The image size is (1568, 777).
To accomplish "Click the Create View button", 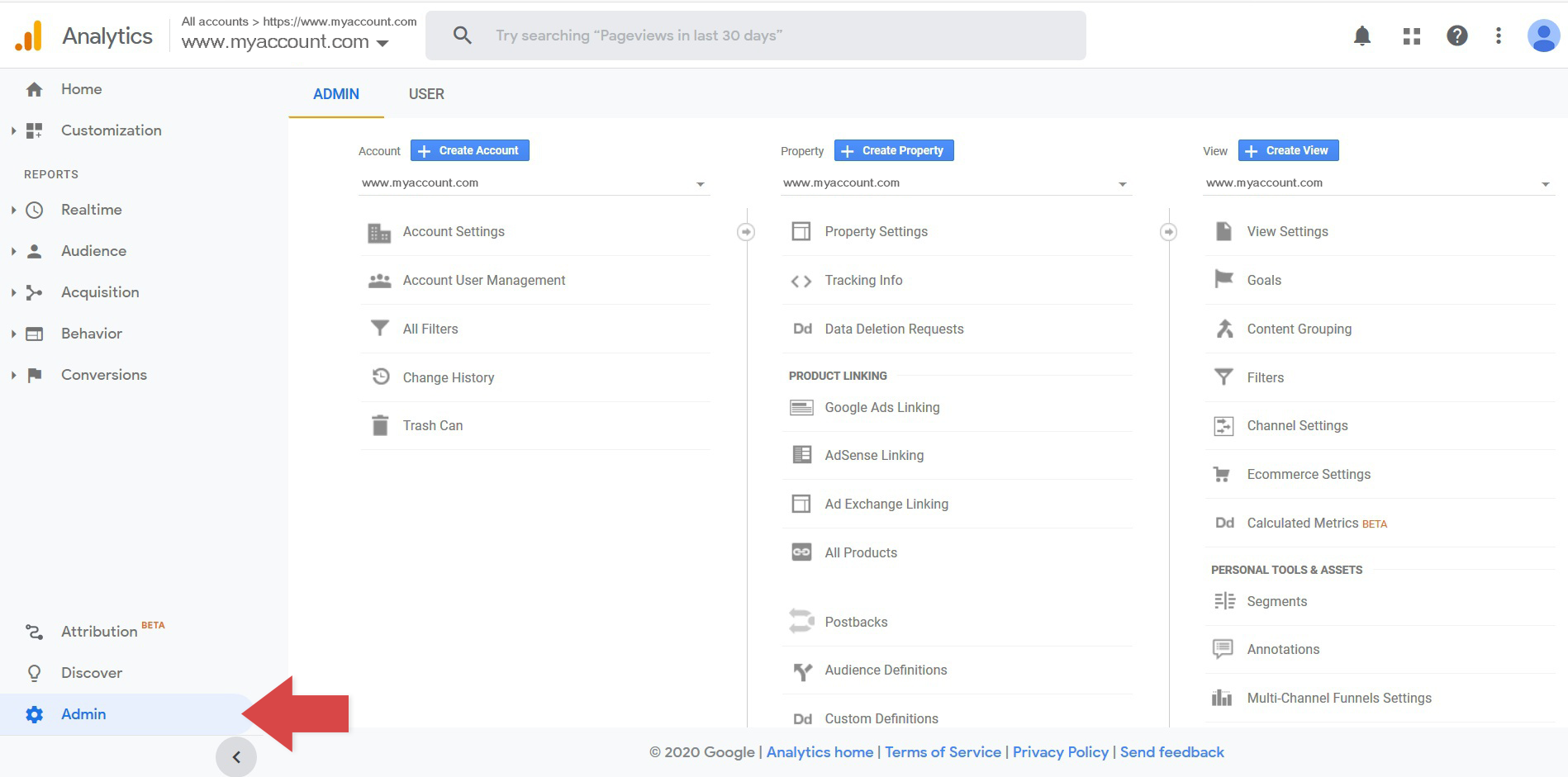I will (1289, 150).
